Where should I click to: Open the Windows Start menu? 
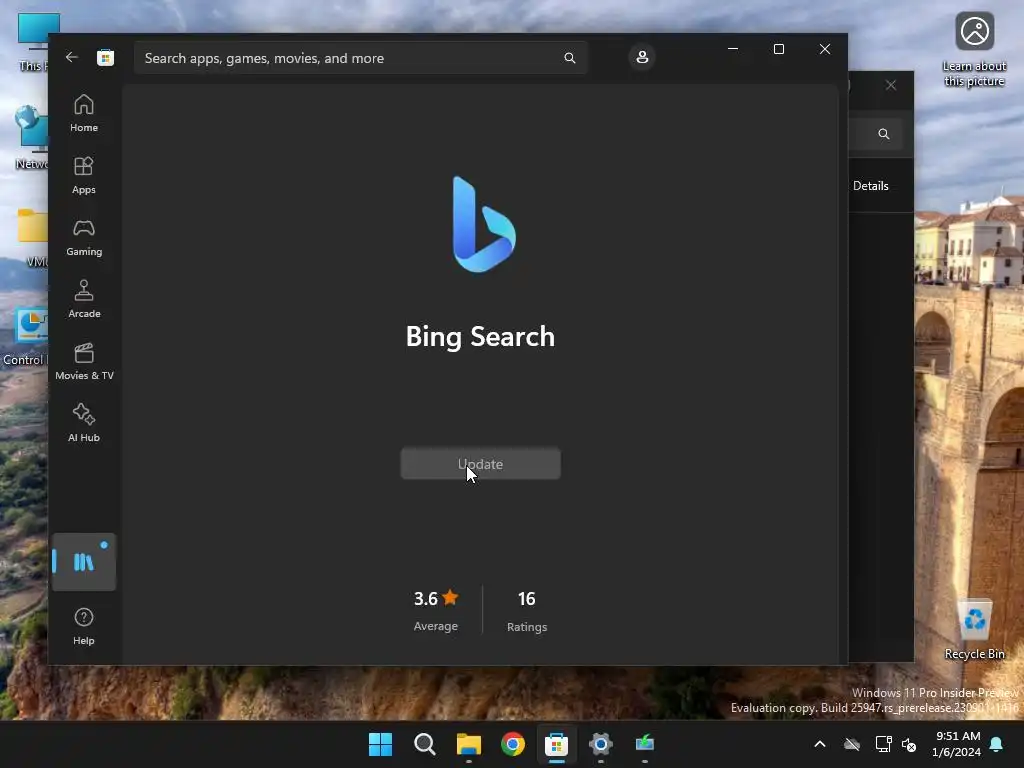pos(381,744)
